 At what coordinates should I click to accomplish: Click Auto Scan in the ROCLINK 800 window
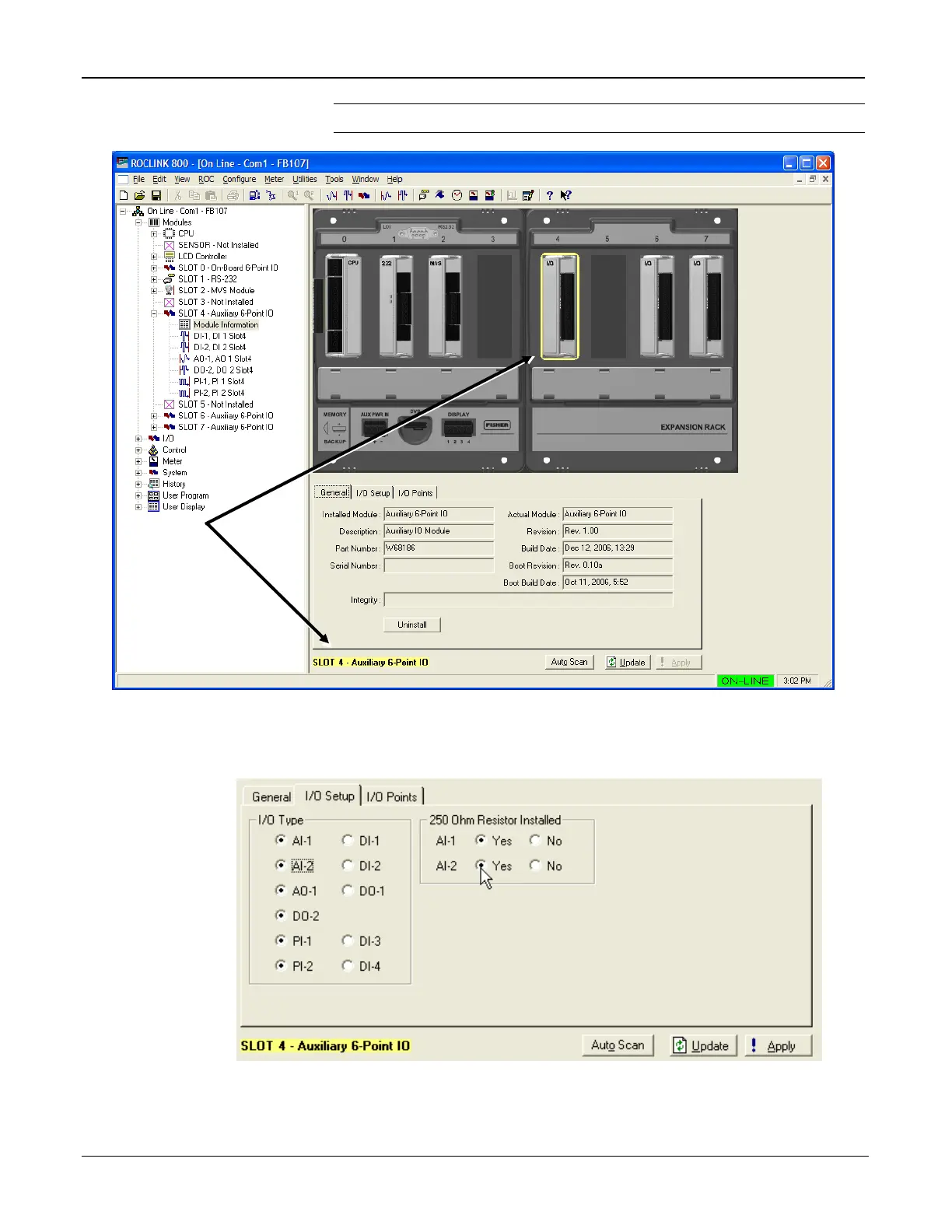click(569, 662)
